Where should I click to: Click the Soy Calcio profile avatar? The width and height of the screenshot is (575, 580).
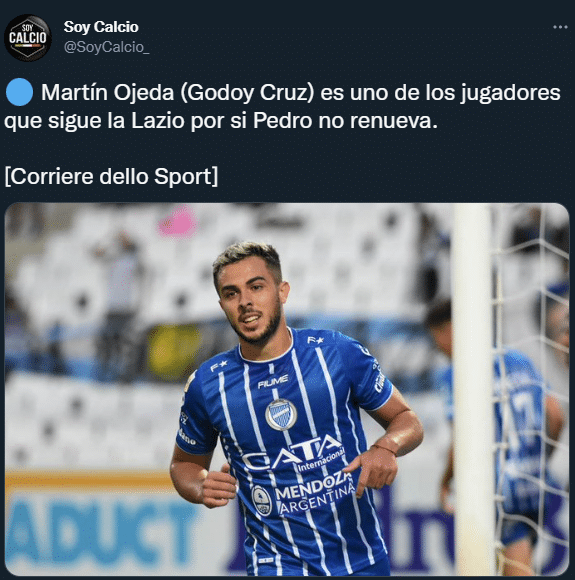pyautogui.click(x=28, y=38)
